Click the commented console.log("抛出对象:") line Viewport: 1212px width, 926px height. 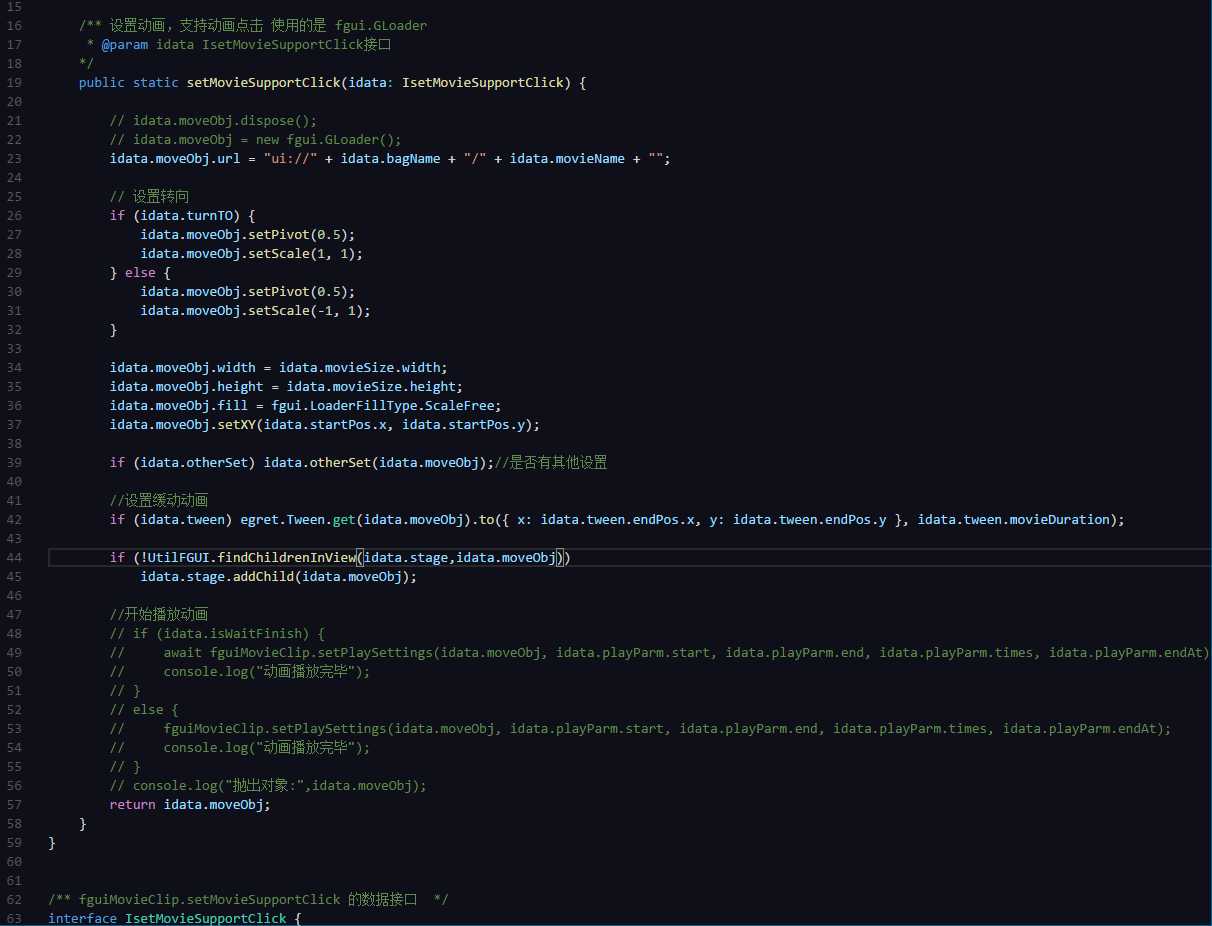(268, 785)
